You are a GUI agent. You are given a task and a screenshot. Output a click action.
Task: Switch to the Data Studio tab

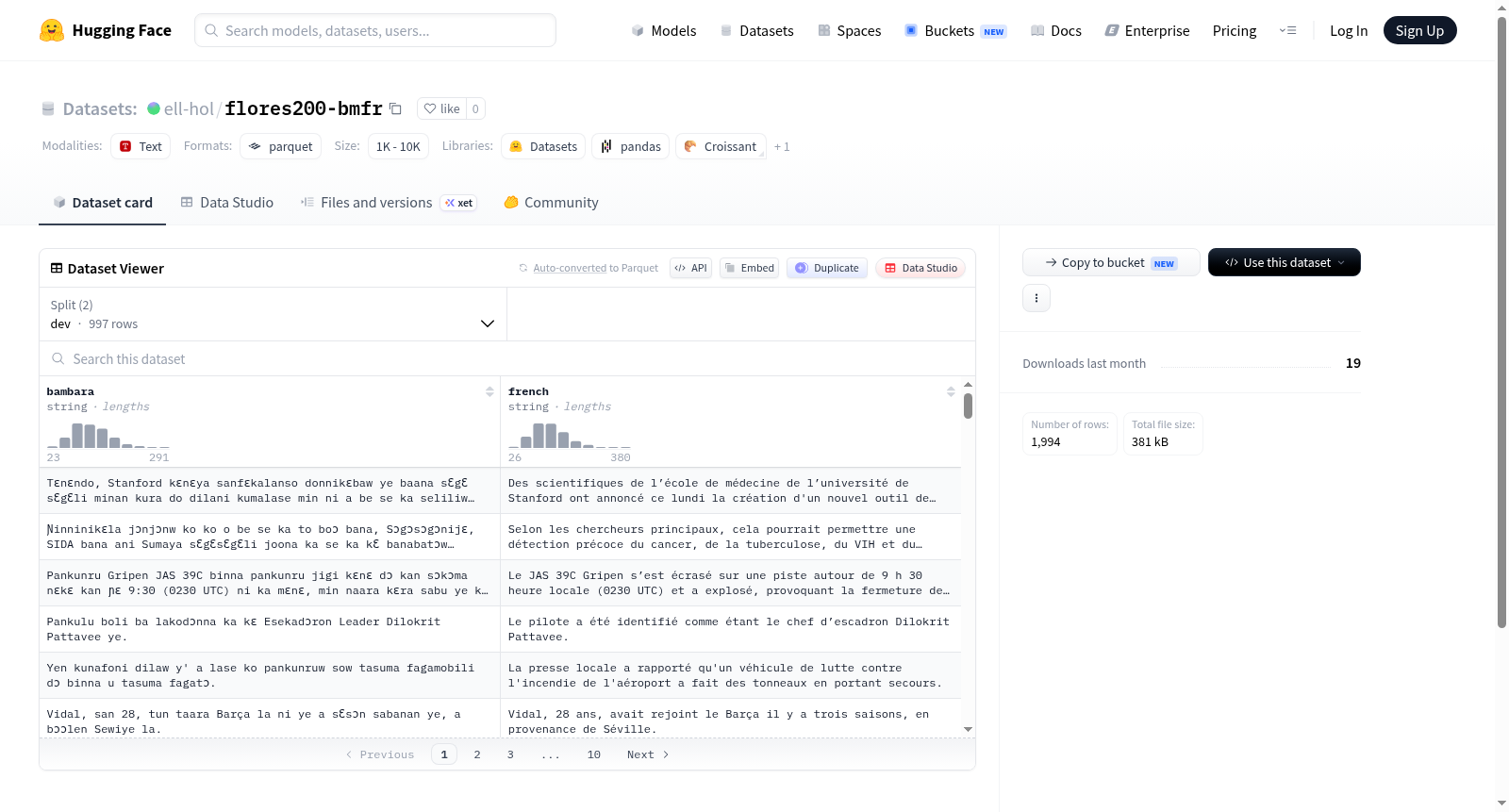(x=227, y=203)
